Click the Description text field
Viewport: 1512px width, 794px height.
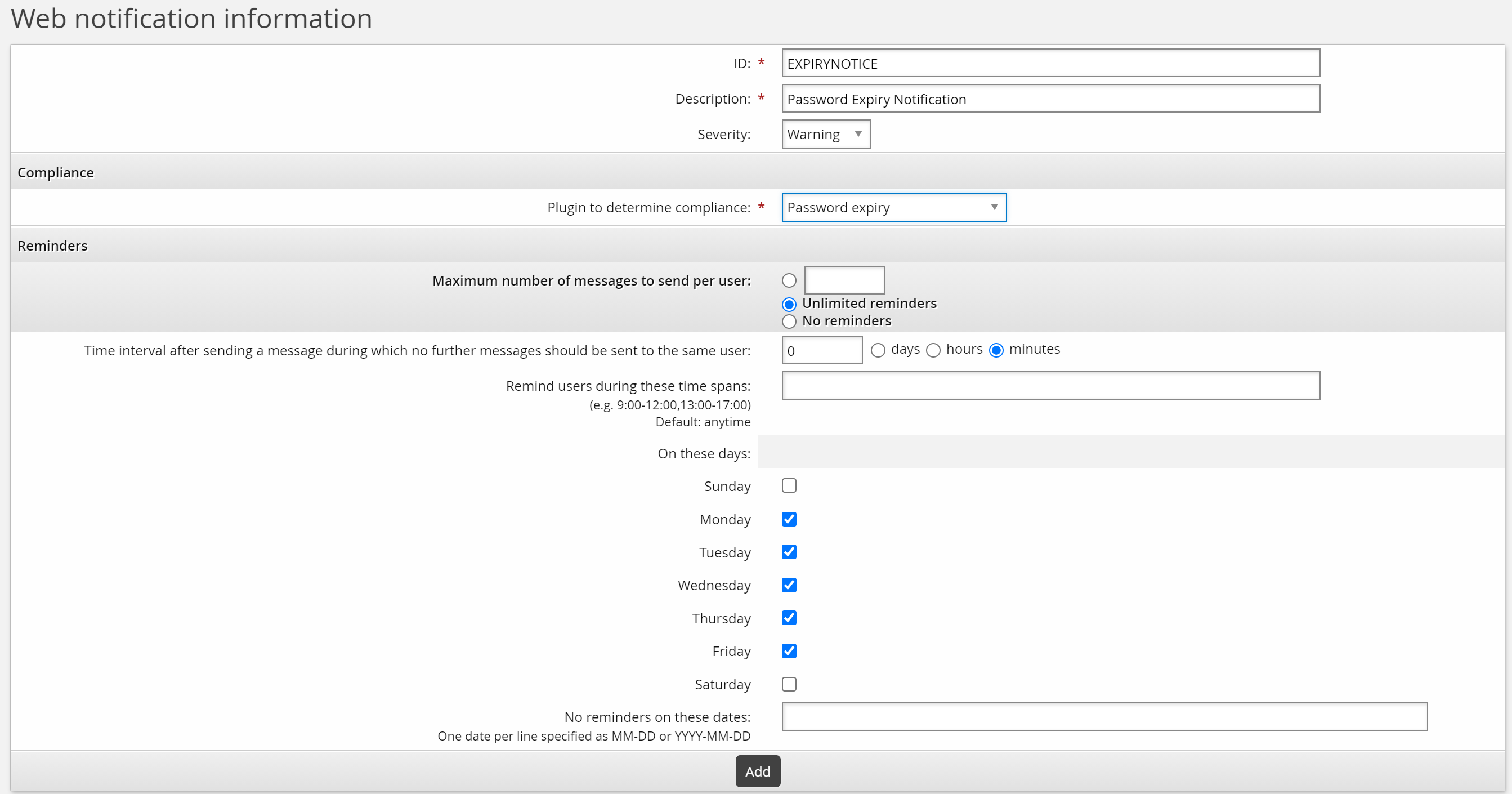pos(1050,99)
